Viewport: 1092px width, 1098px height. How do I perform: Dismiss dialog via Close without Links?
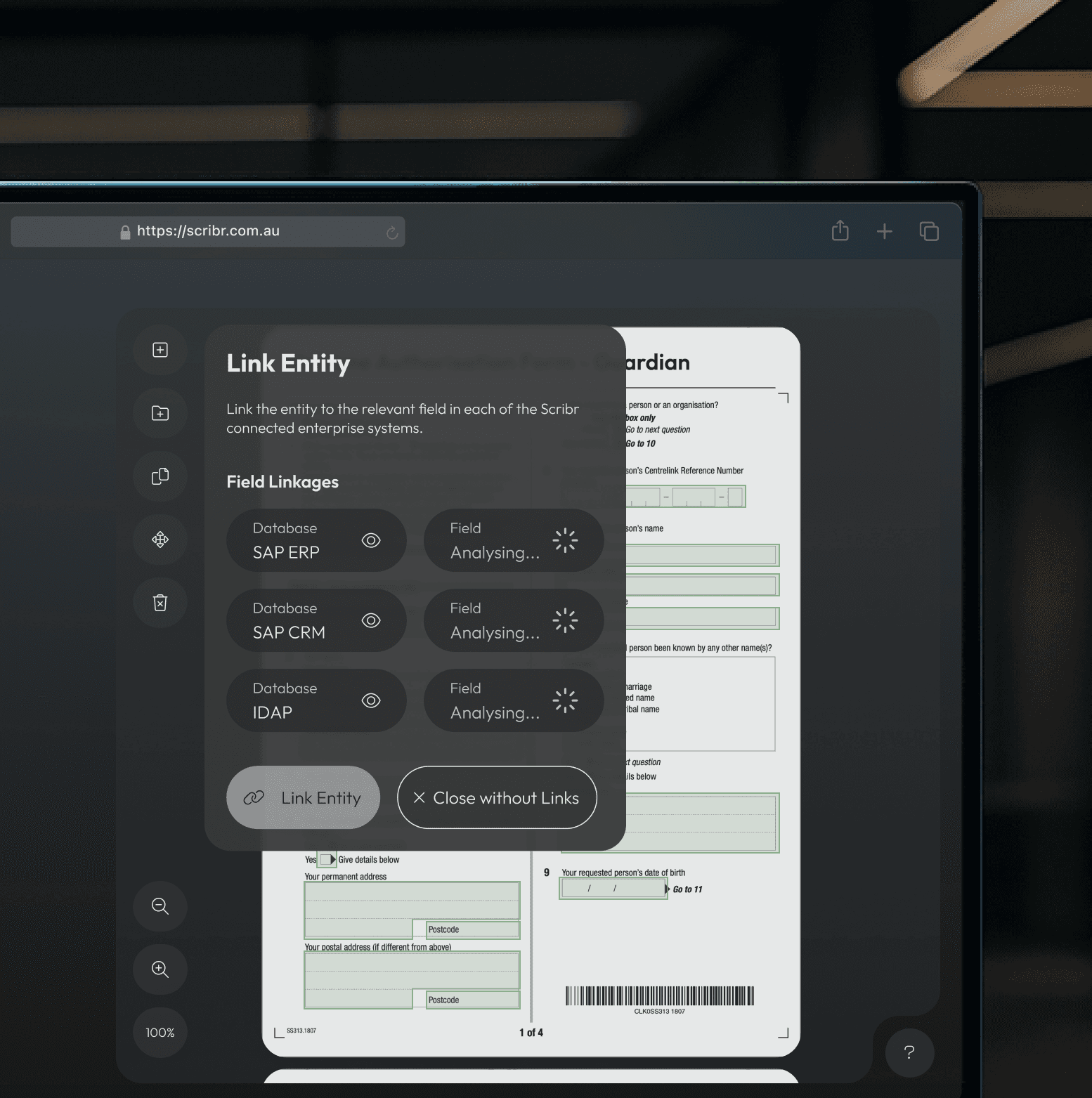coord(497,797)
